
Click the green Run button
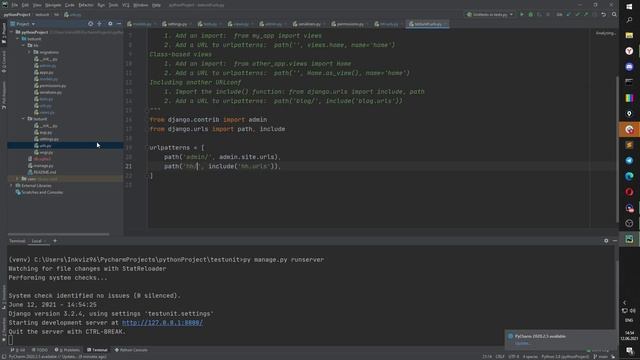pyautogui.click(x=522, y=14)
